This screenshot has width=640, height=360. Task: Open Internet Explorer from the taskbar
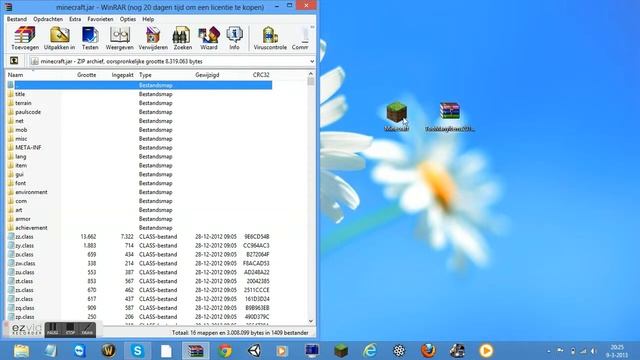[370, 351]
